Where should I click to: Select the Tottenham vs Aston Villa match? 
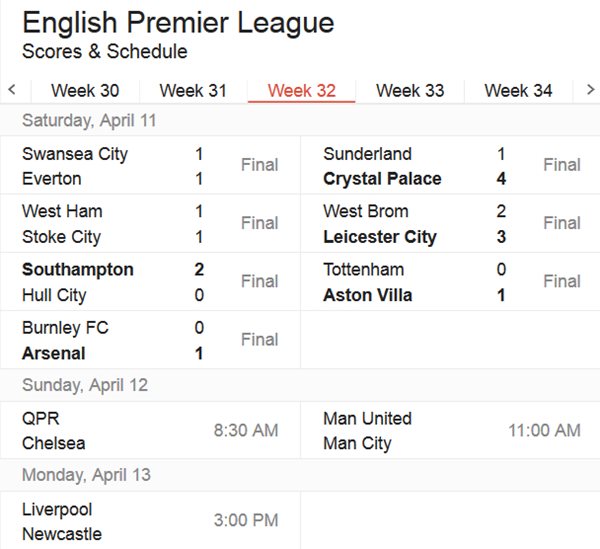[x=450, y=282]
